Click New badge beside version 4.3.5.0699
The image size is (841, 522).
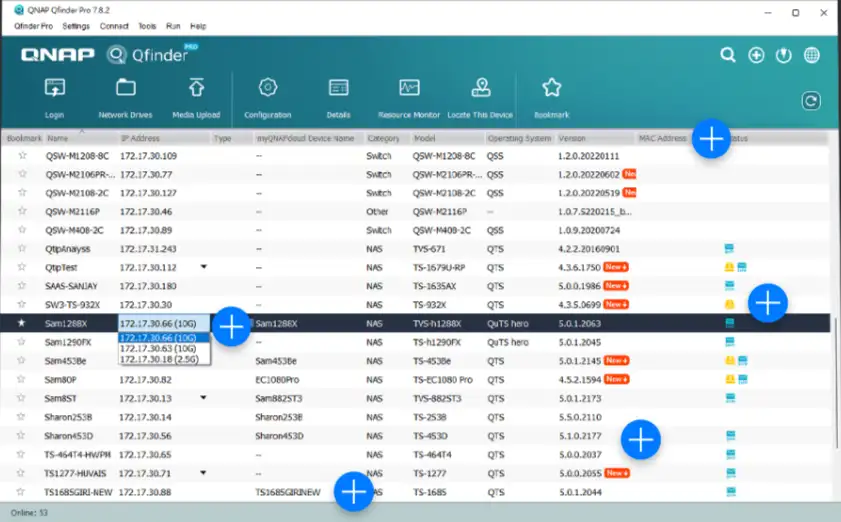[x=616, y=304]
